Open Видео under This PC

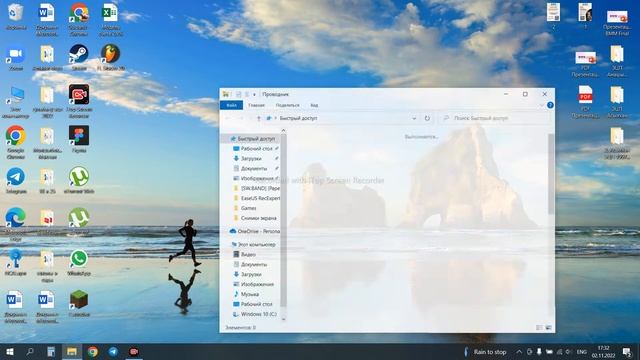[x=248, y=254]
